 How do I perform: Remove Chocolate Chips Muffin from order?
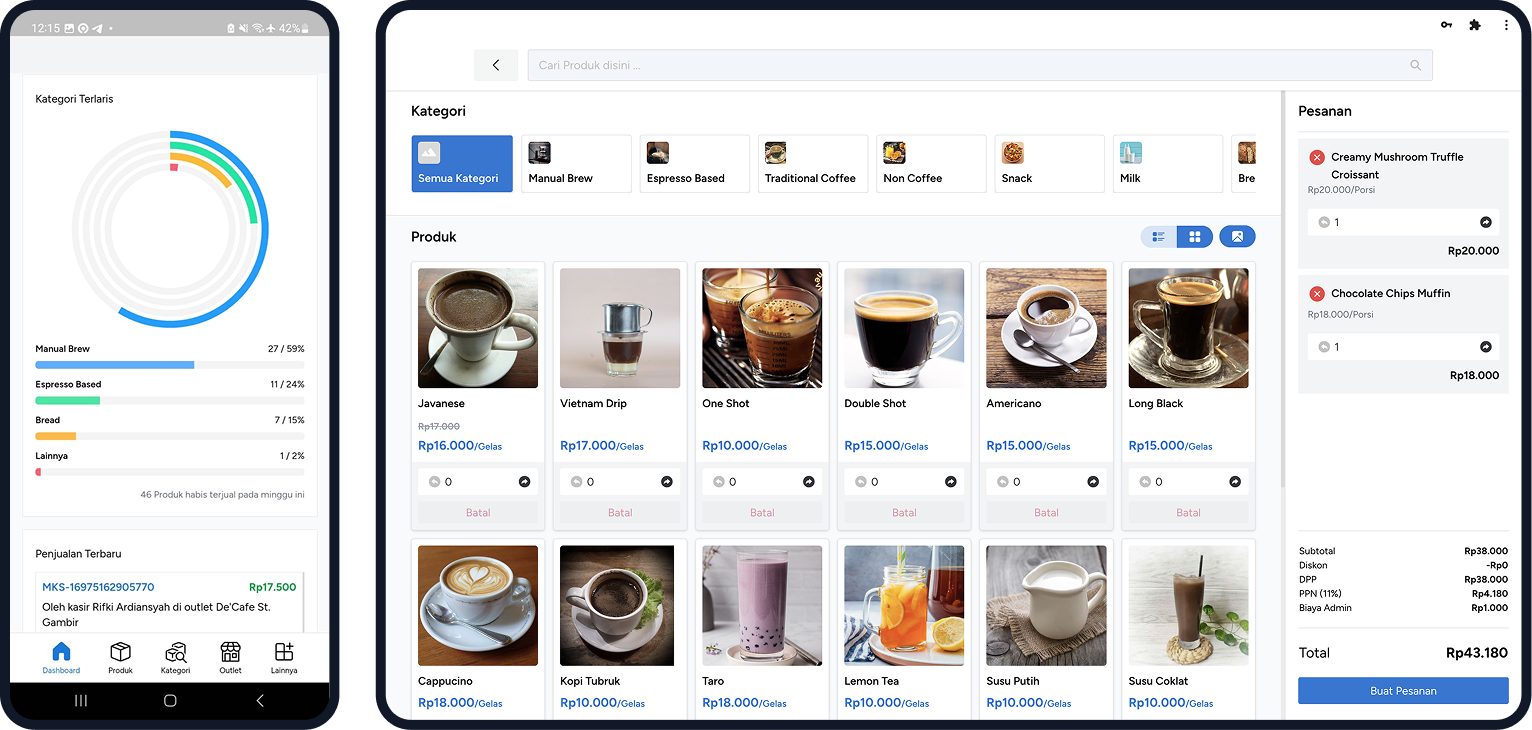point(1317,294)
